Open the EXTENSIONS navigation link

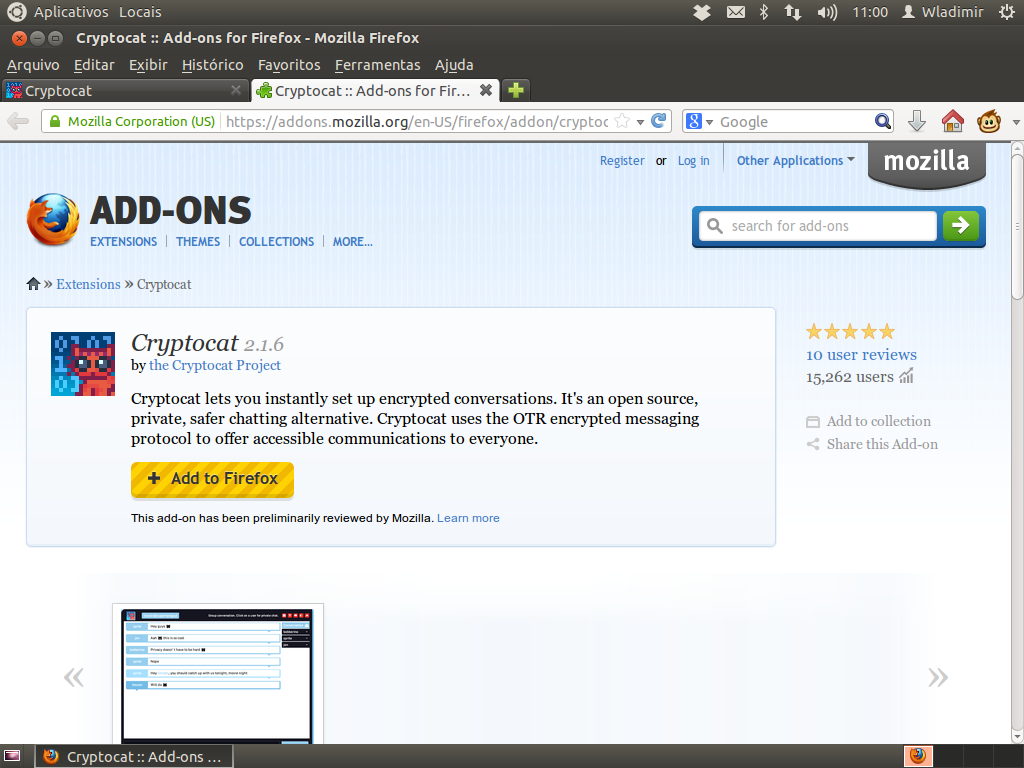[x=123, y=242]
